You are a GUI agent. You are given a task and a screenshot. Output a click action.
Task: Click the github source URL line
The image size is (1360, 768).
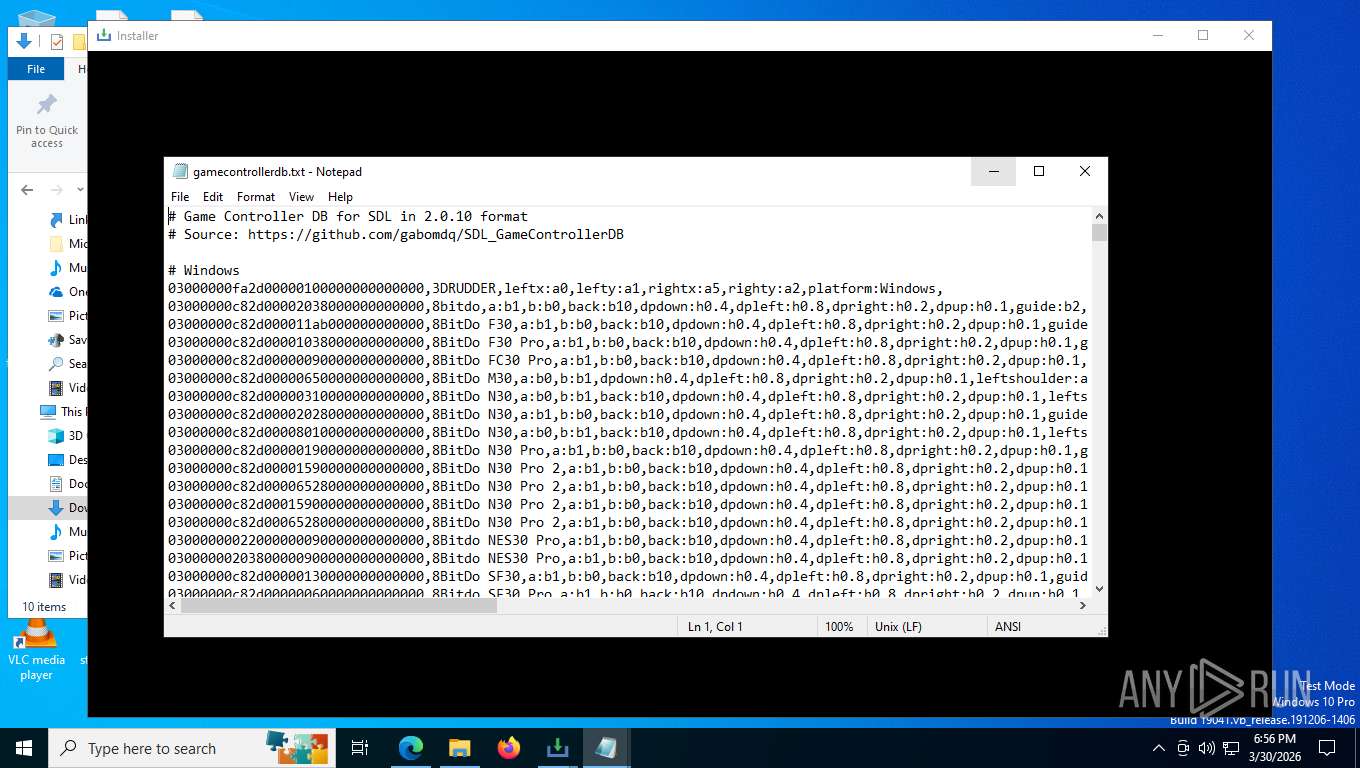[x=396, y=234]
